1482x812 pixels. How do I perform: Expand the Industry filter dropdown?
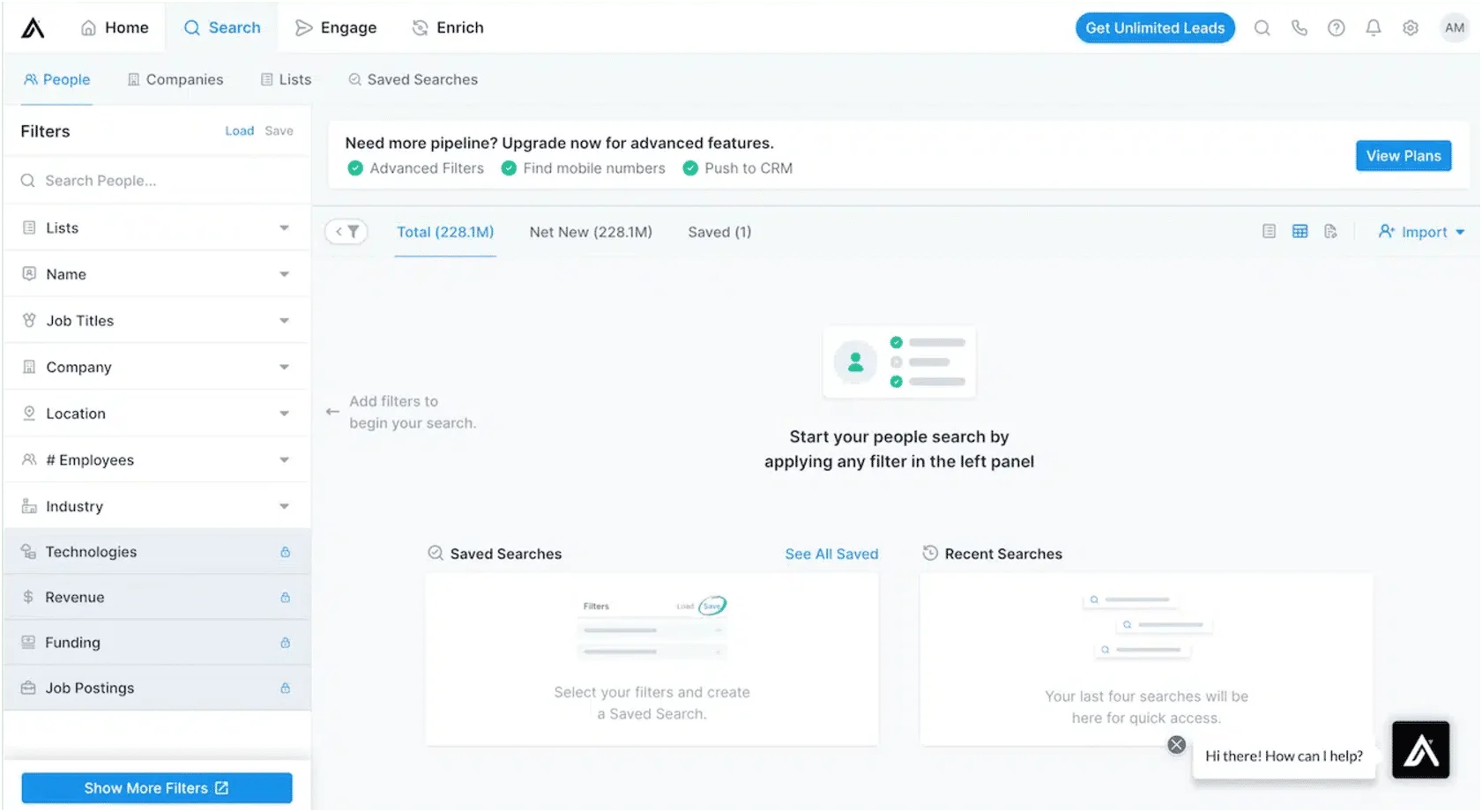coord(284,506)
